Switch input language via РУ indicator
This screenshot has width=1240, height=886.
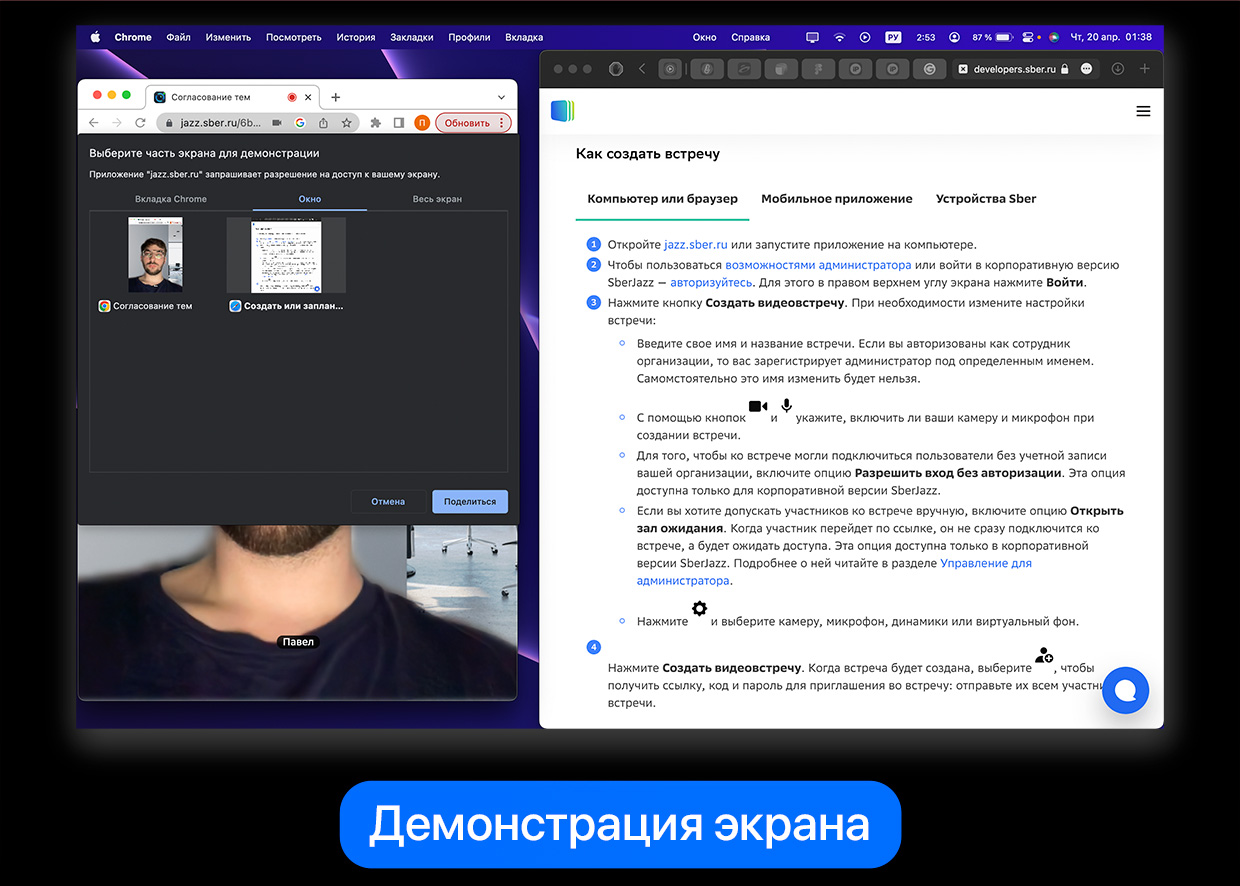893,37
